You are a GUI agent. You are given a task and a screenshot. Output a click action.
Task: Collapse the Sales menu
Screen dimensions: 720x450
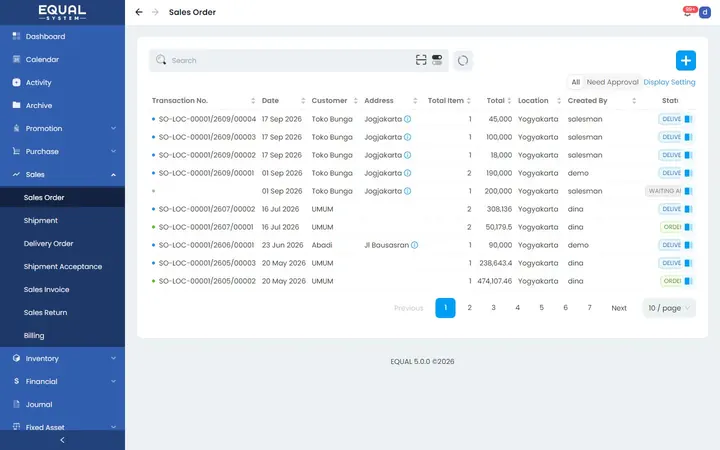tap(62, 174)
